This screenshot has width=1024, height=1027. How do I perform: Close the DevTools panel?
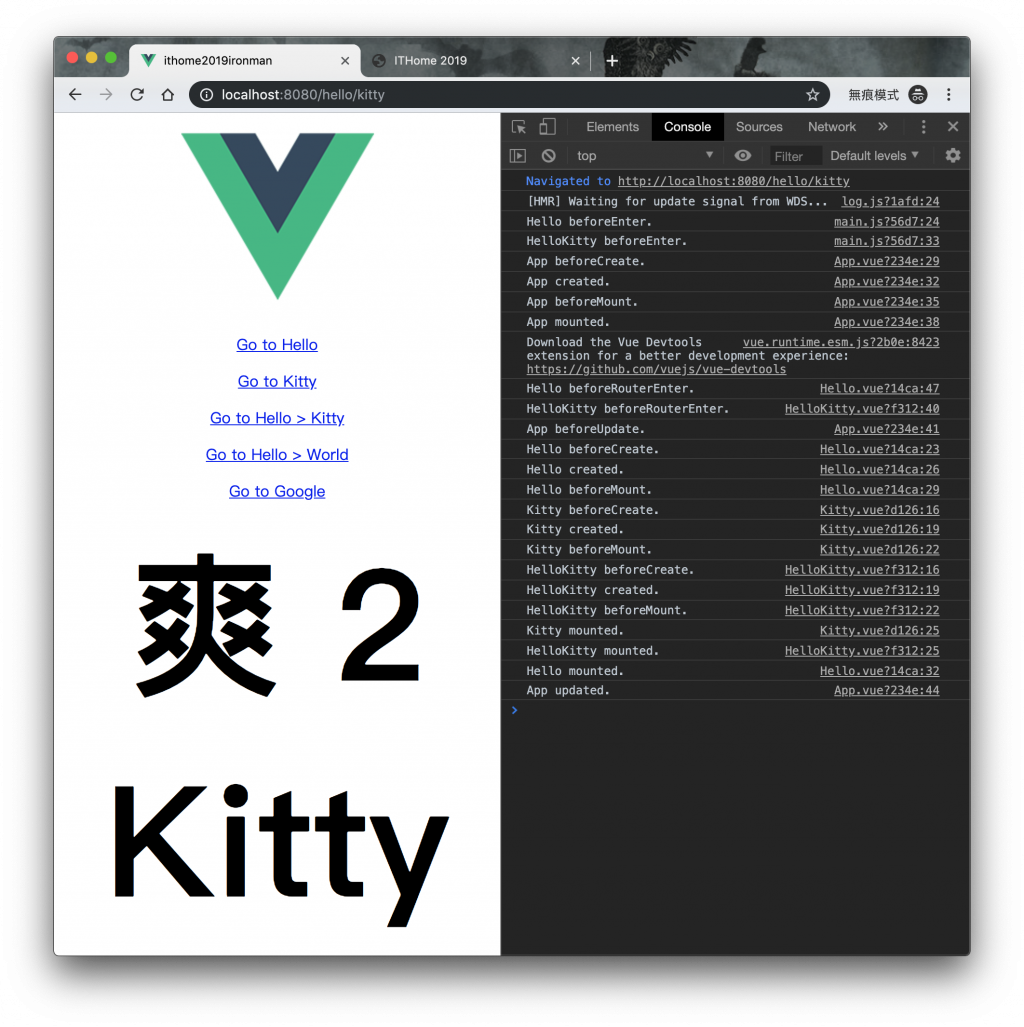[953, 126]
